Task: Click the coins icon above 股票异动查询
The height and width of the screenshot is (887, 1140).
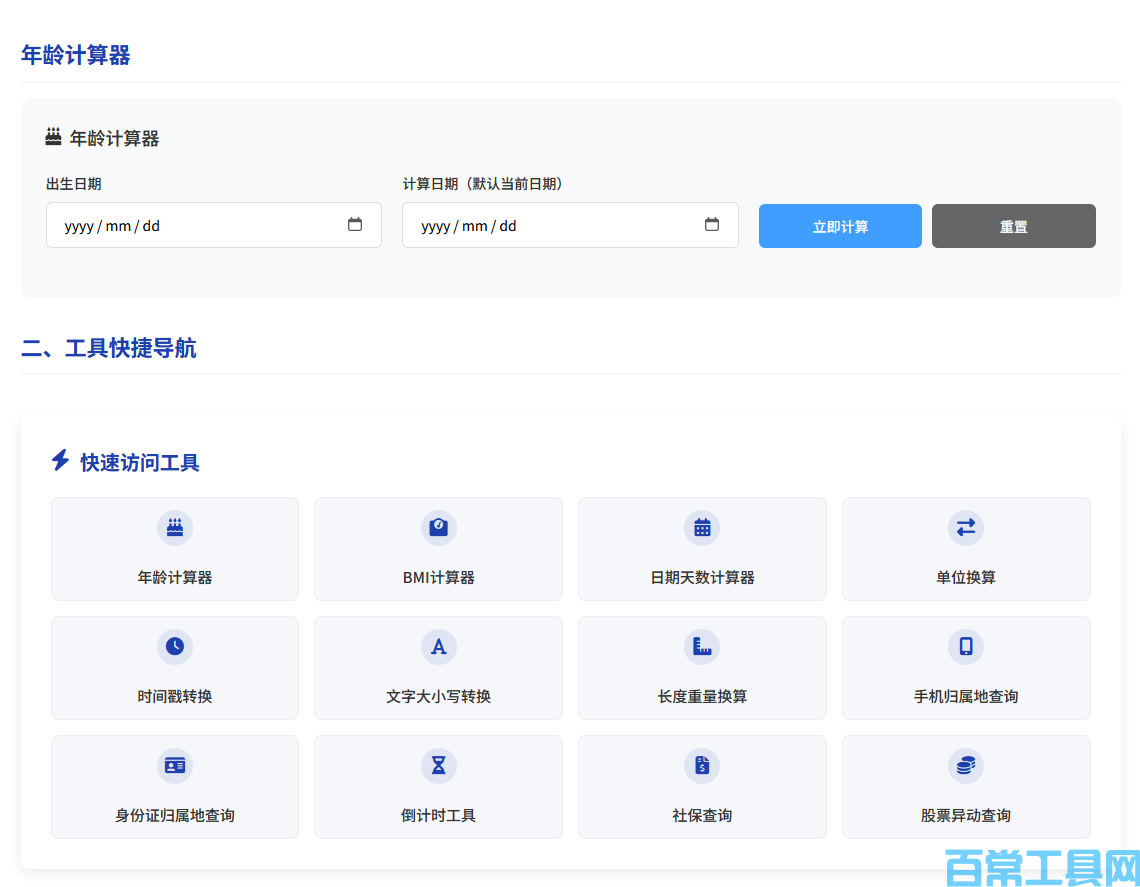Action: [x=966, y=766]
